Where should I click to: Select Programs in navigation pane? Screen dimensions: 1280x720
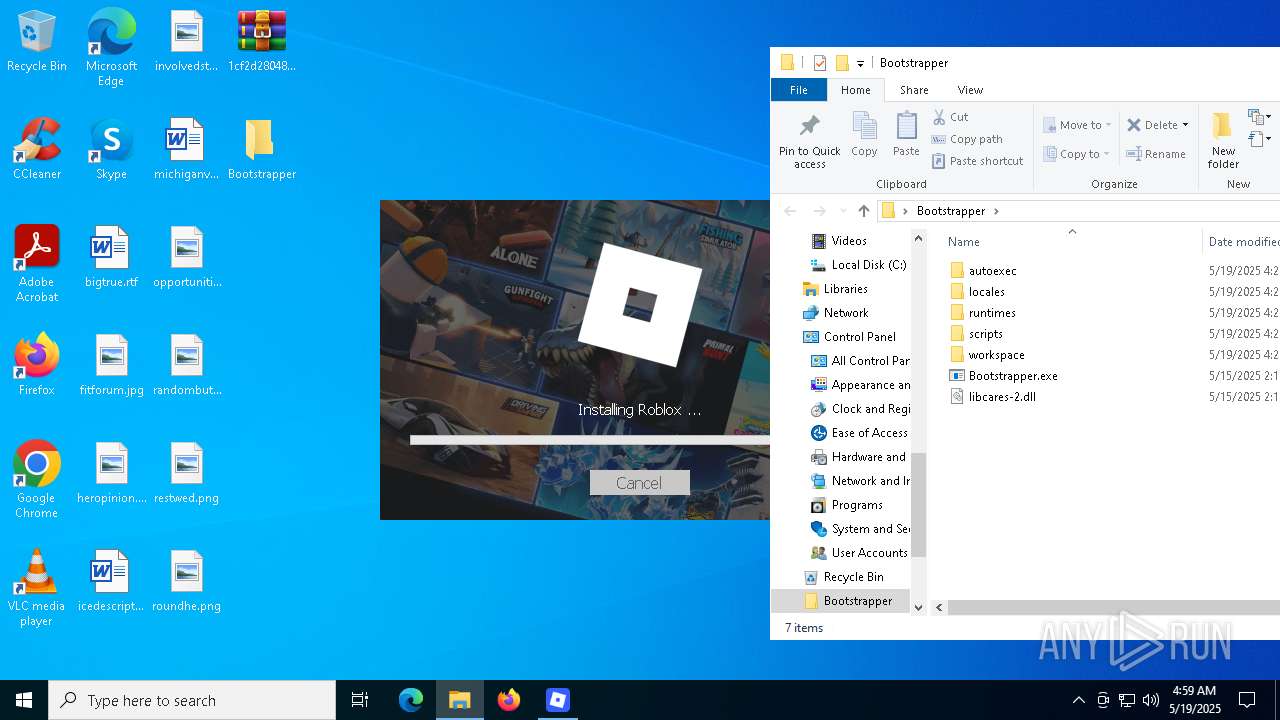pyautogui.click(x=846, y=505)
